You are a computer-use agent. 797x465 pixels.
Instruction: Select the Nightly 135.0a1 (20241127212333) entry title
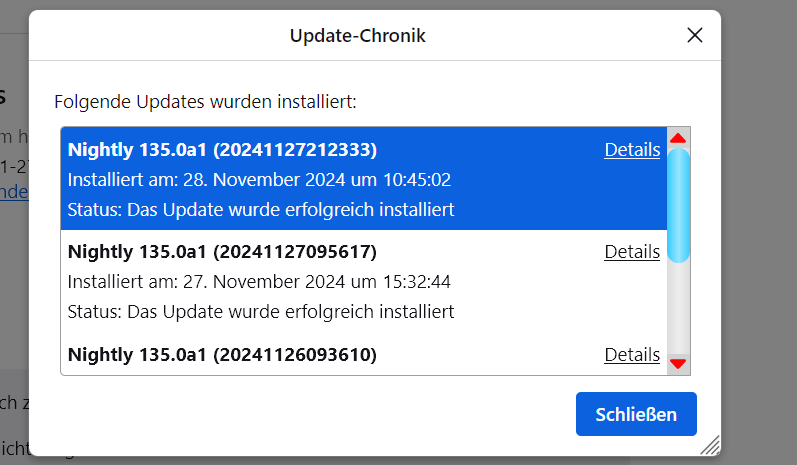(222, 150)
